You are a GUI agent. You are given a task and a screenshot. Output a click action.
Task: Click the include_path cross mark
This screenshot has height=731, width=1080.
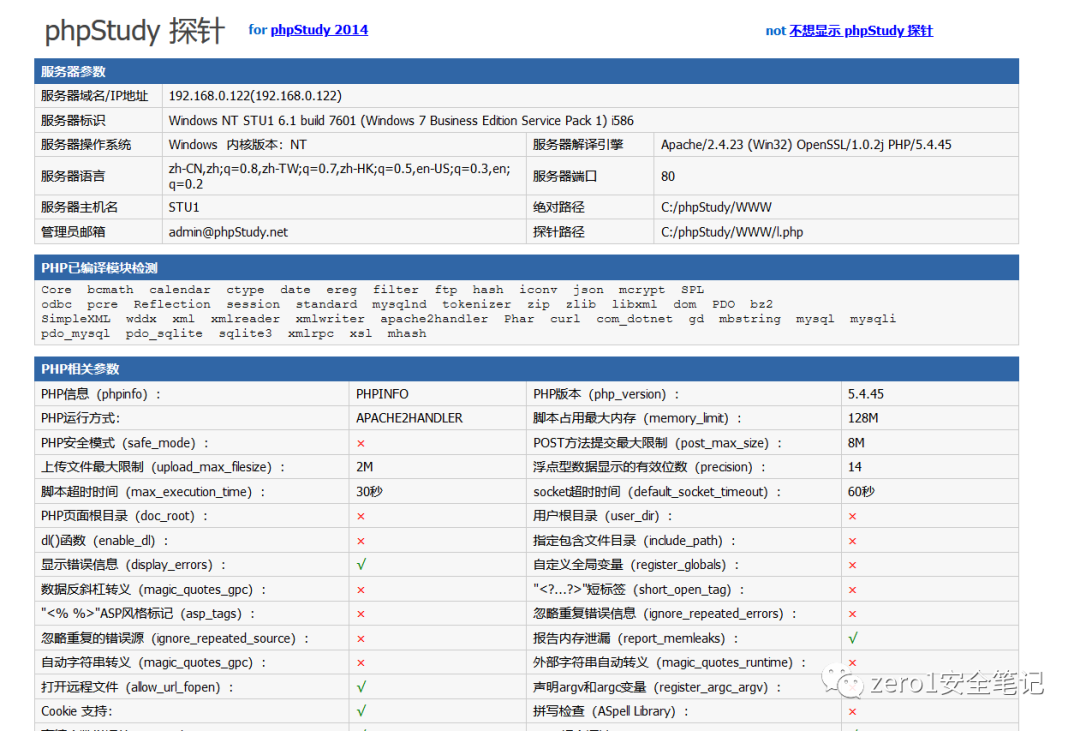click(x=853, y=542)
